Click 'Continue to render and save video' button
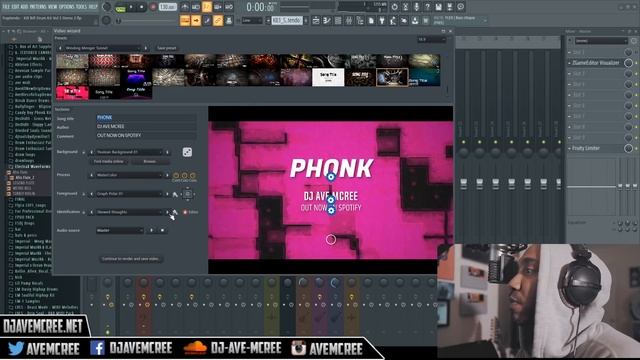 coord(131,259)
